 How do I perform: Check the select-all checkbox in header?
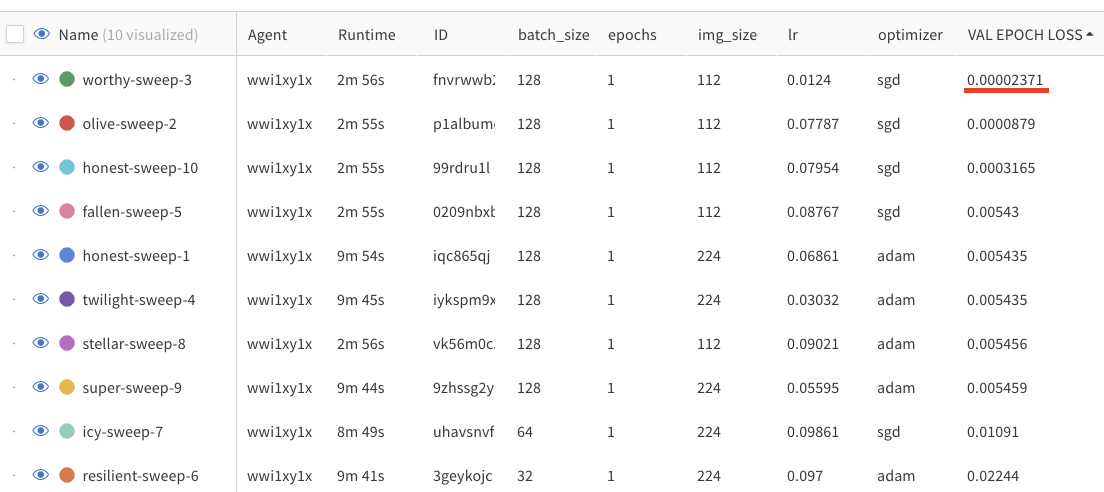(x=15, y=34)
